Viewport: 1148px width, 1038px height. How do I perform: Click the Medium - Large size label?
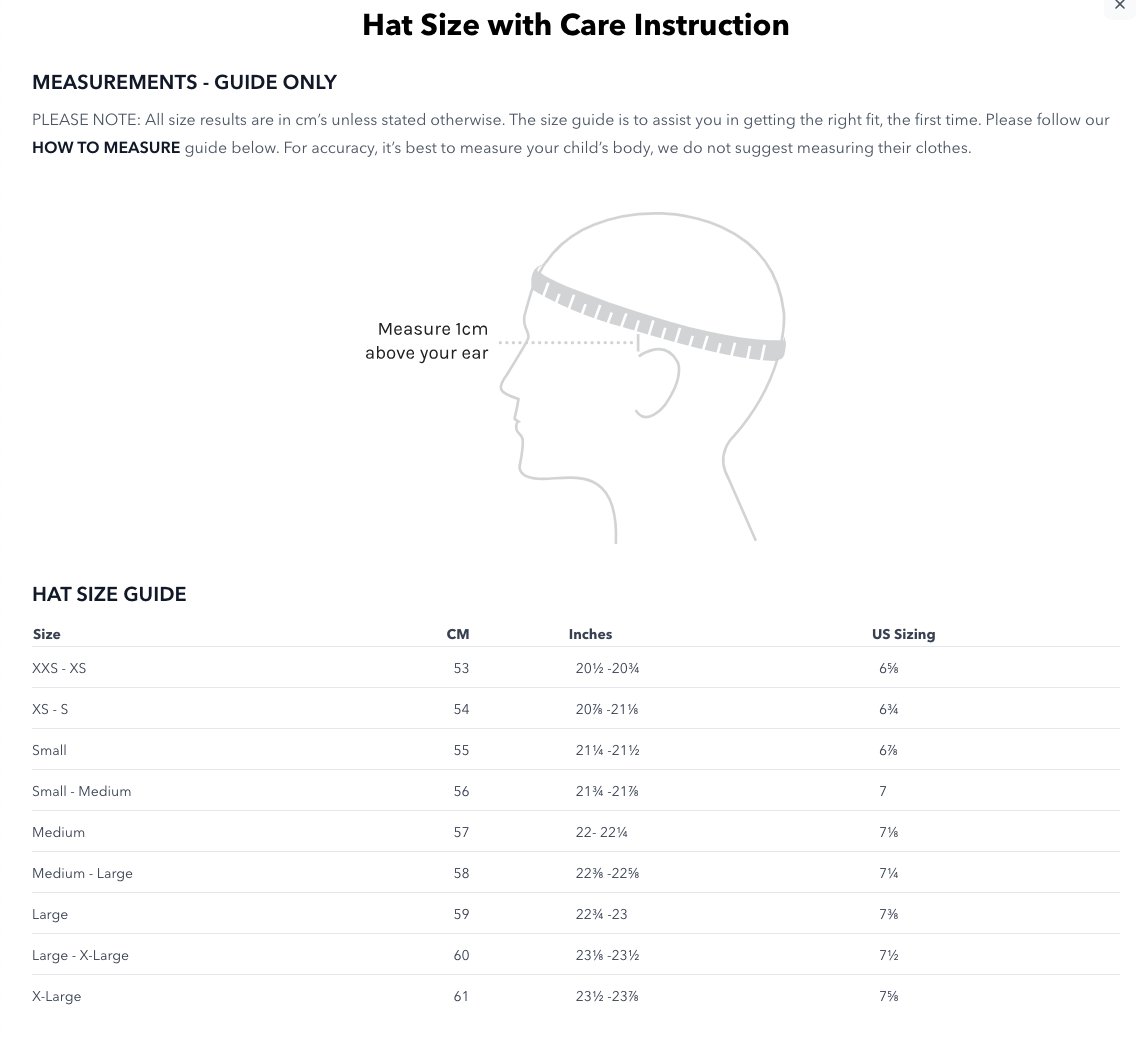click(x=83, y=873)
